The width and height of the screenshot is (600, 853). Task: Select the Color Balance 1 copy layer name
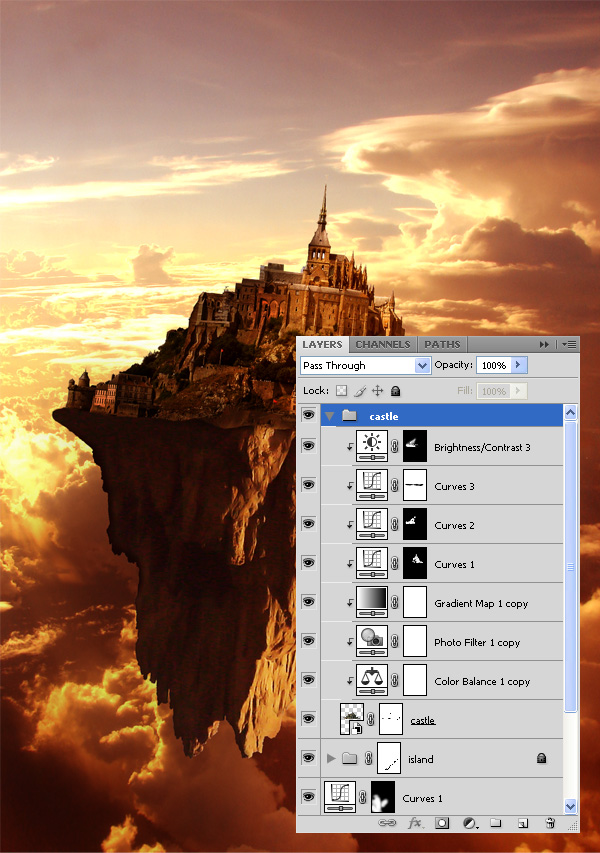click(x=482, y=682)
